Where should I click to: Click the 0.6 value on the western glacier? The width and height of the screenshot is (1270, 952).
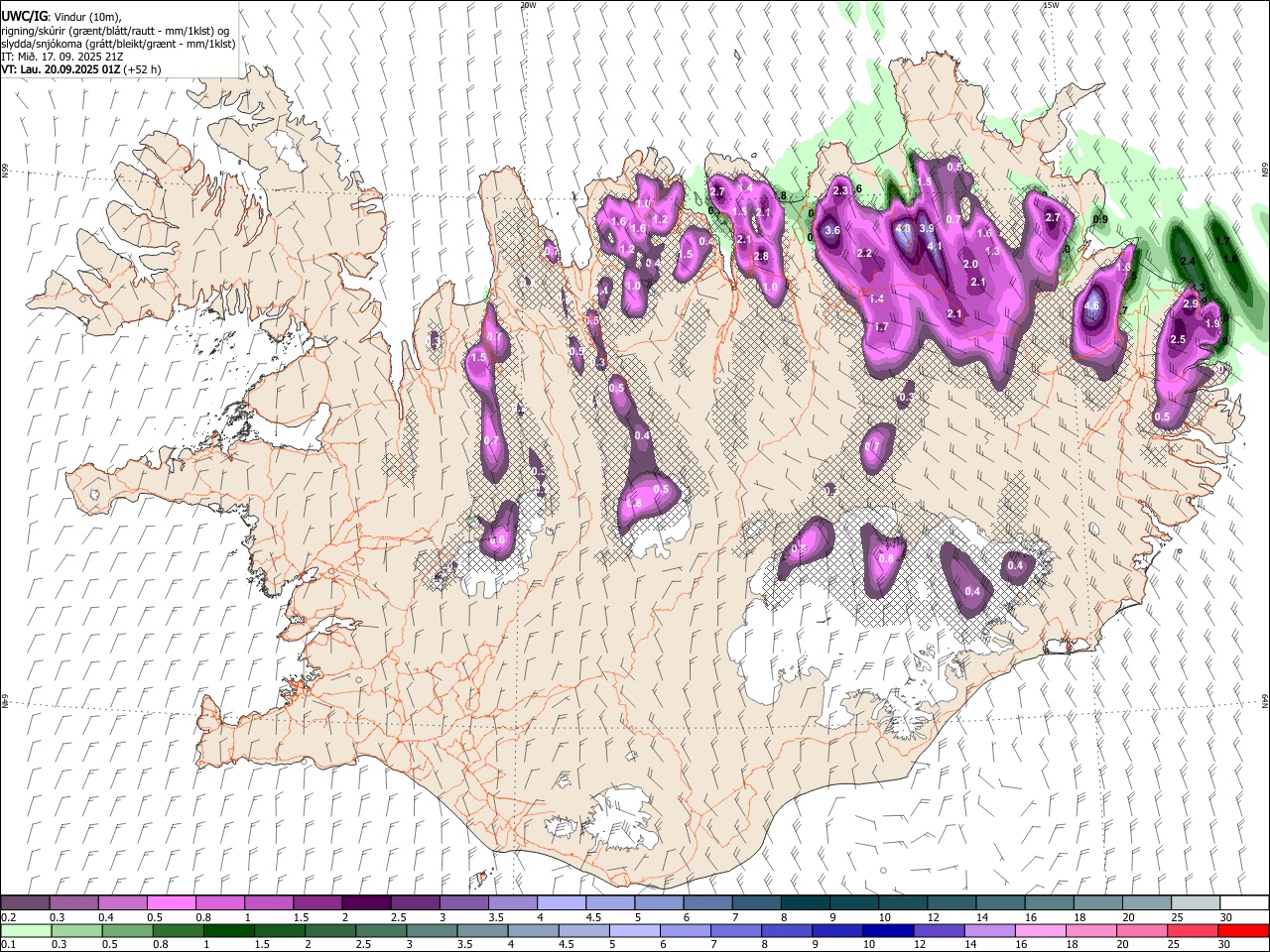coord(498,540)
